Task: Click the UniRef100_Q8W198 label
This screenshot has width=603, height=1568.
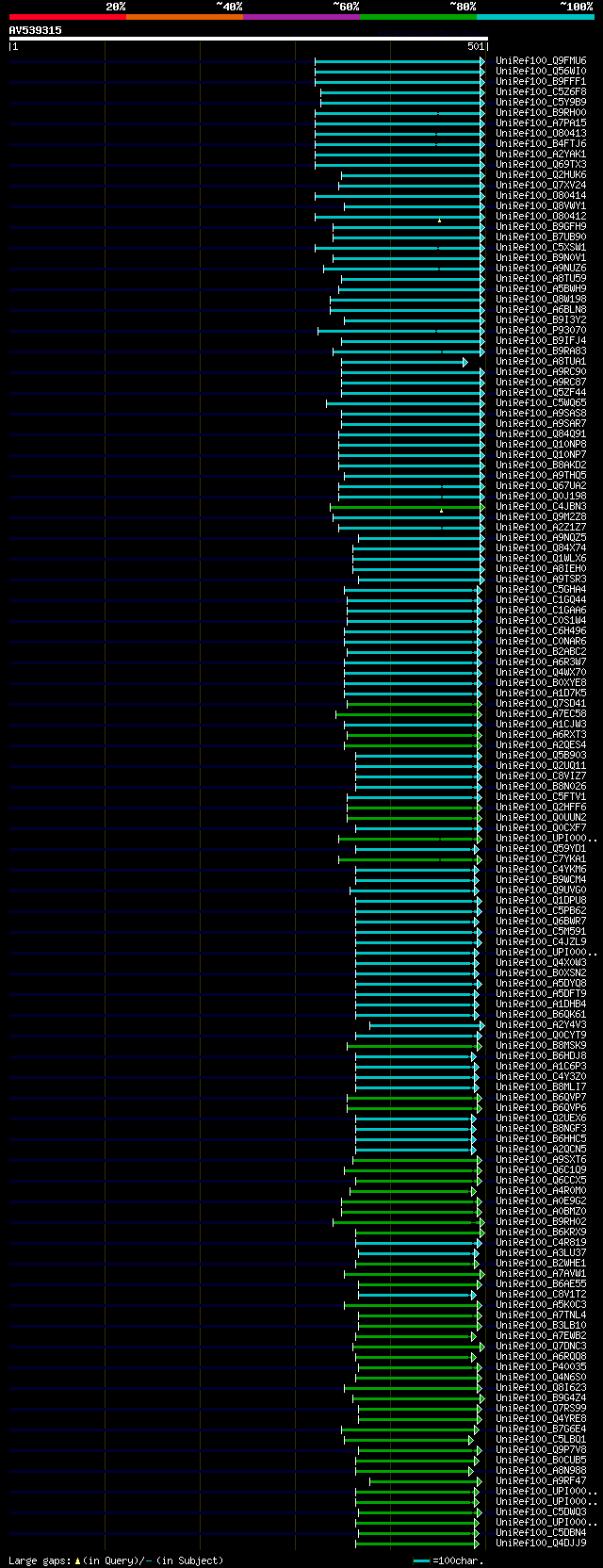Action: [541, 299]
